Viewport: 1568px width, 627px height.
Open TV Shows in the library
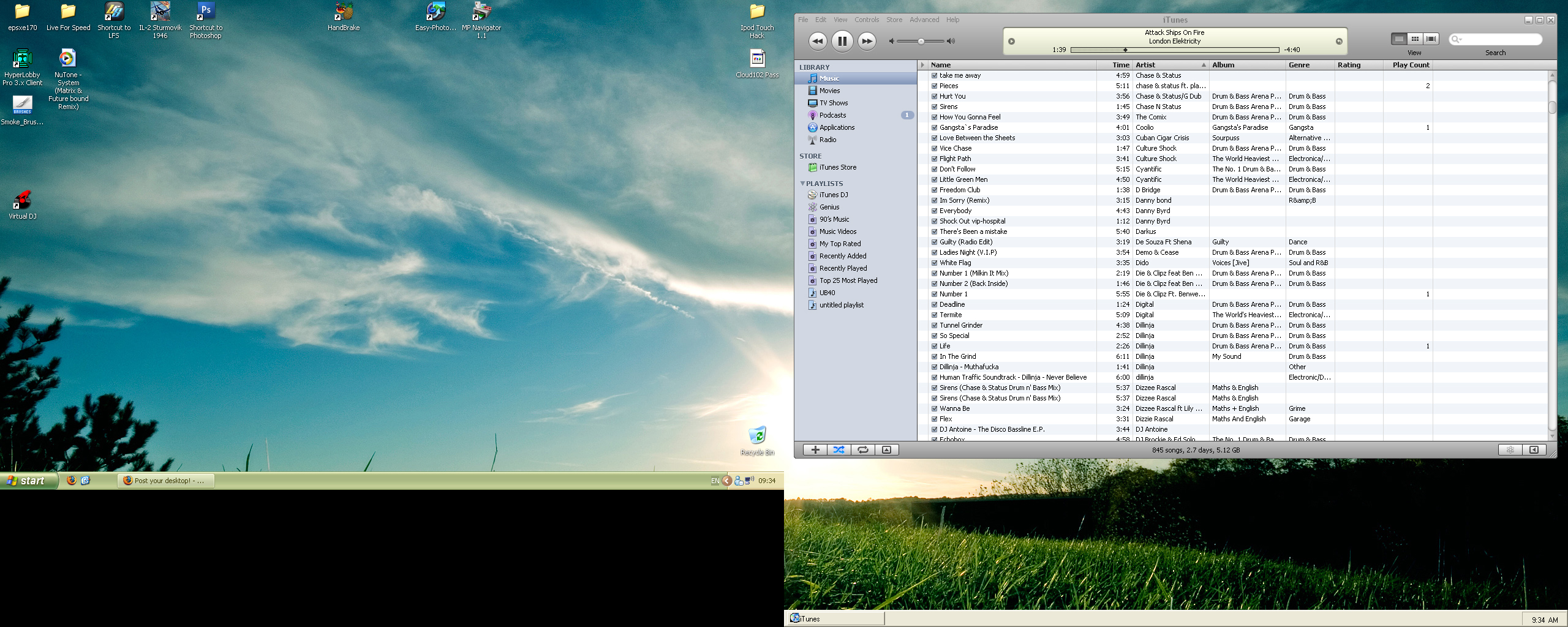pyautogui.click(x=856, y=103)
